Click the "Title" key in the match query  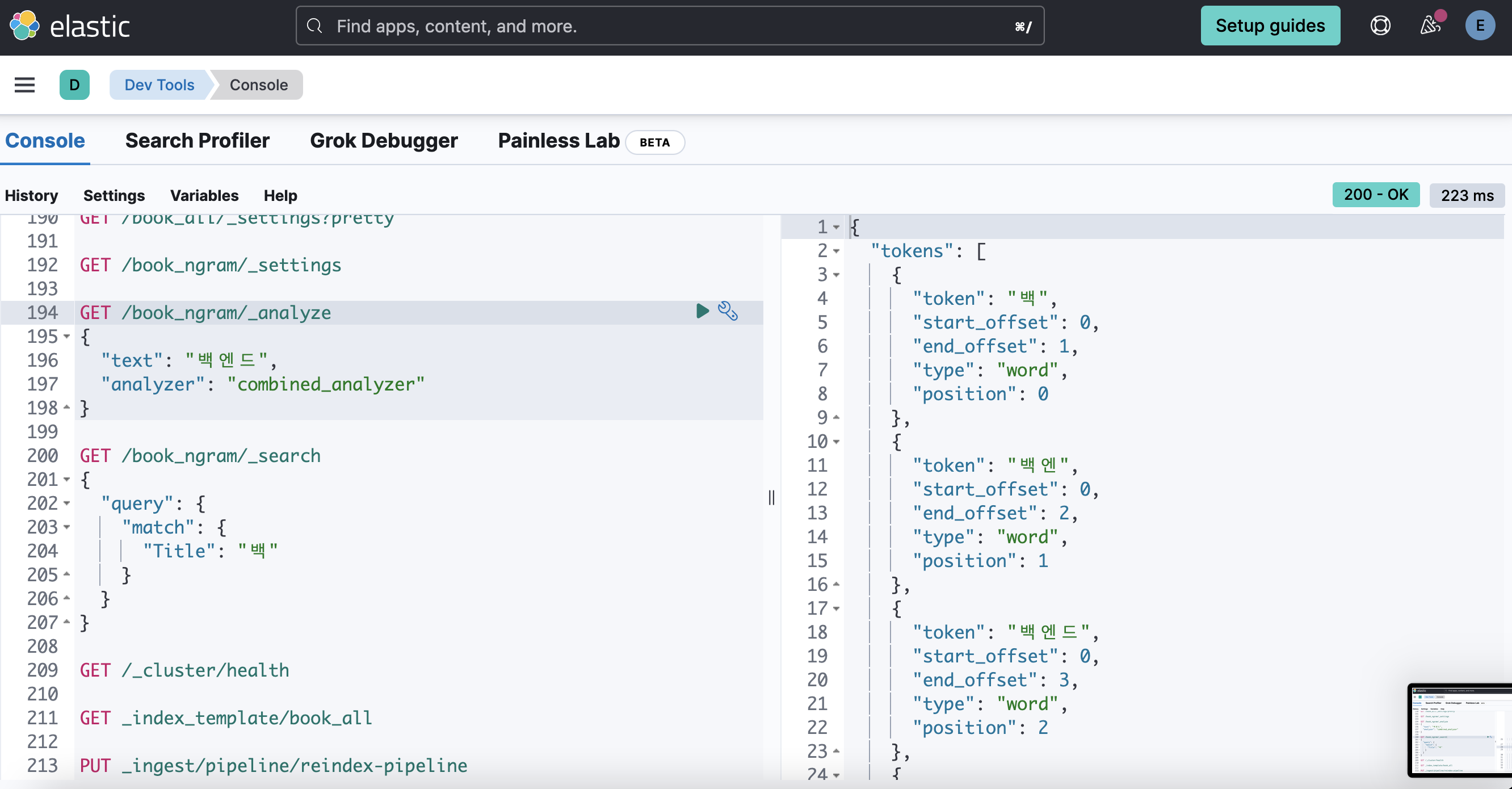tap(178, 551)
